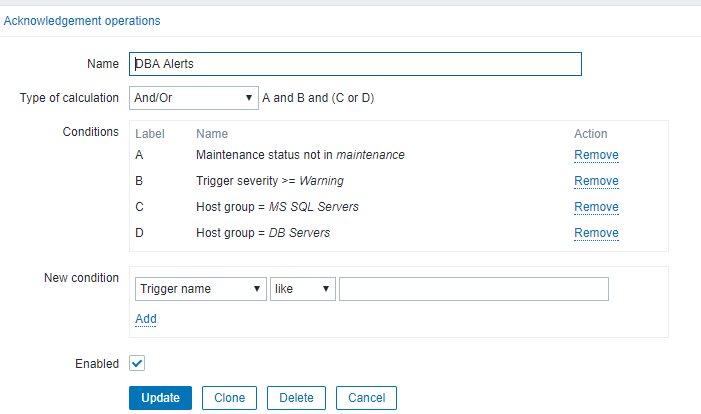
Task: Open the Acknowledgement operations tab
Action: coord(82,20)
